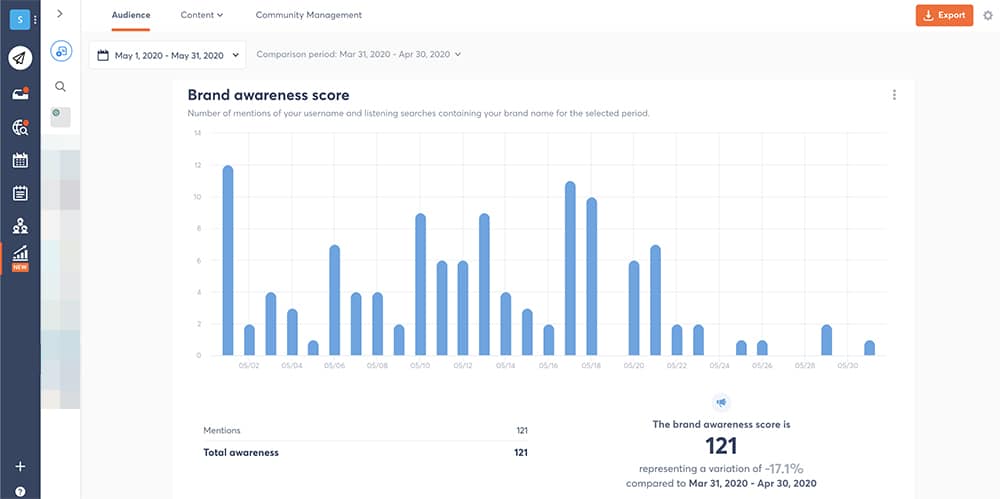1000x499 pixels.
Task: Open the help question mark icon
Action: (20, 490)
